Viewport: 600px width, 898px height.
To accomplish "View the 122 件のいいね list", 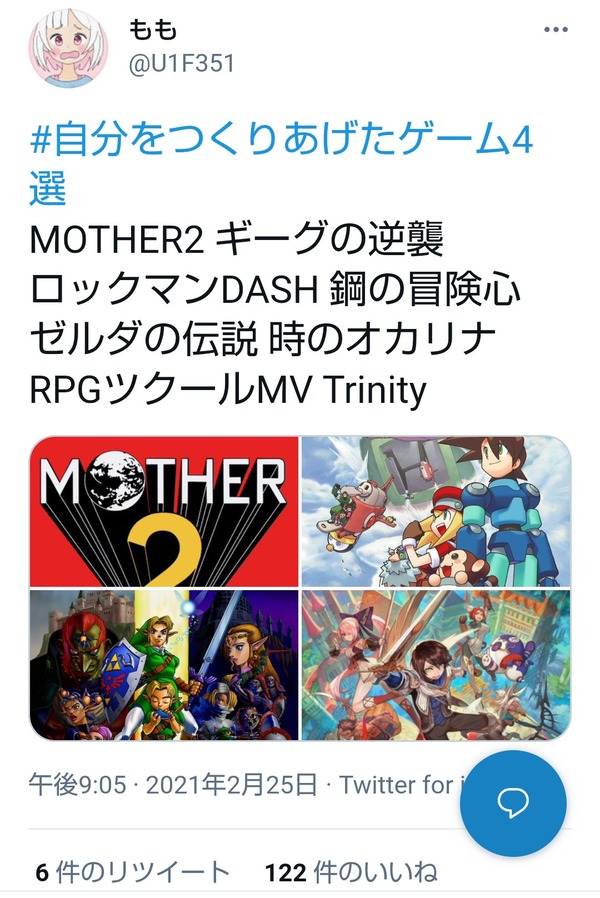I will click(x=351, y=872).
